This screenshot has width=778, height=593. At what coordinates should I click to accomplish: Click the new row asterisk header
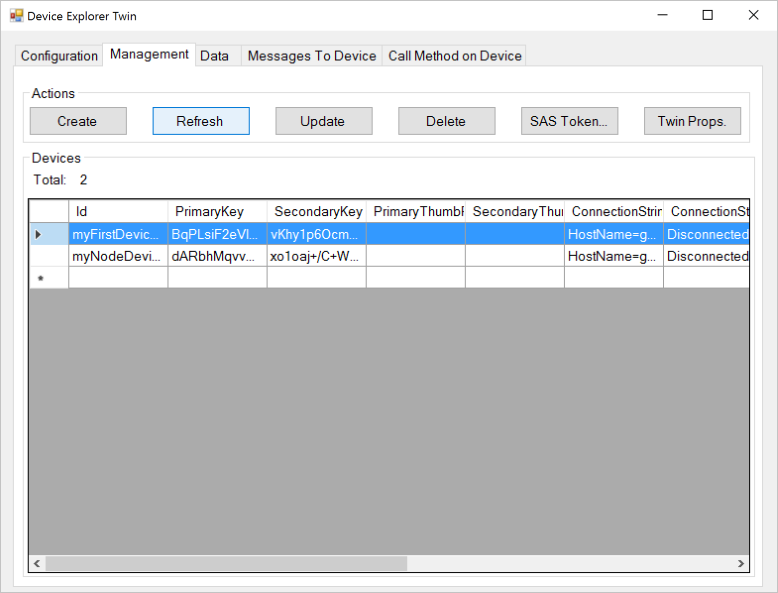(49, 277)
